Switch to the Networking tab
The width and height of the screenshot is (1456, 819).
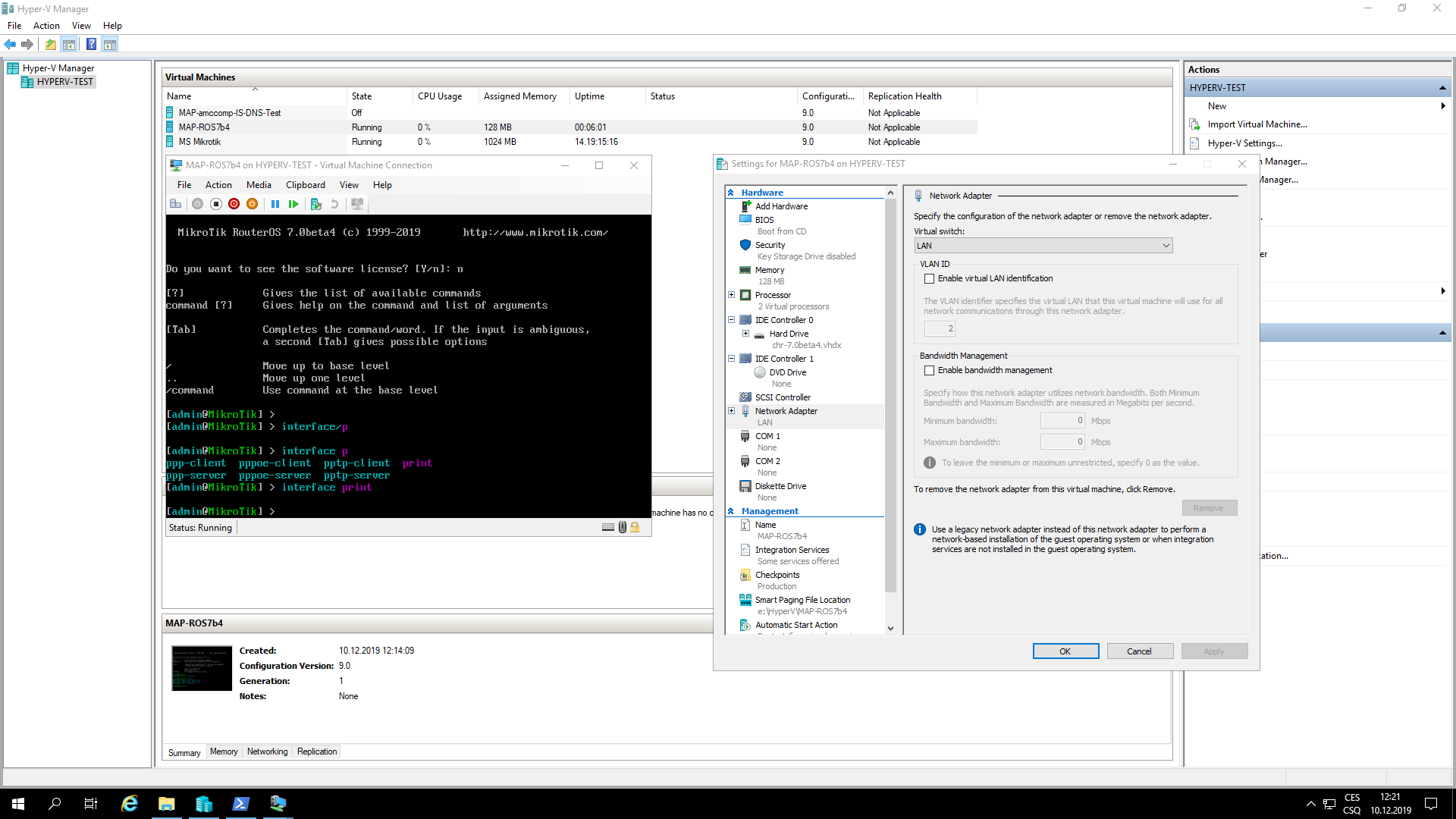point(267,752)
